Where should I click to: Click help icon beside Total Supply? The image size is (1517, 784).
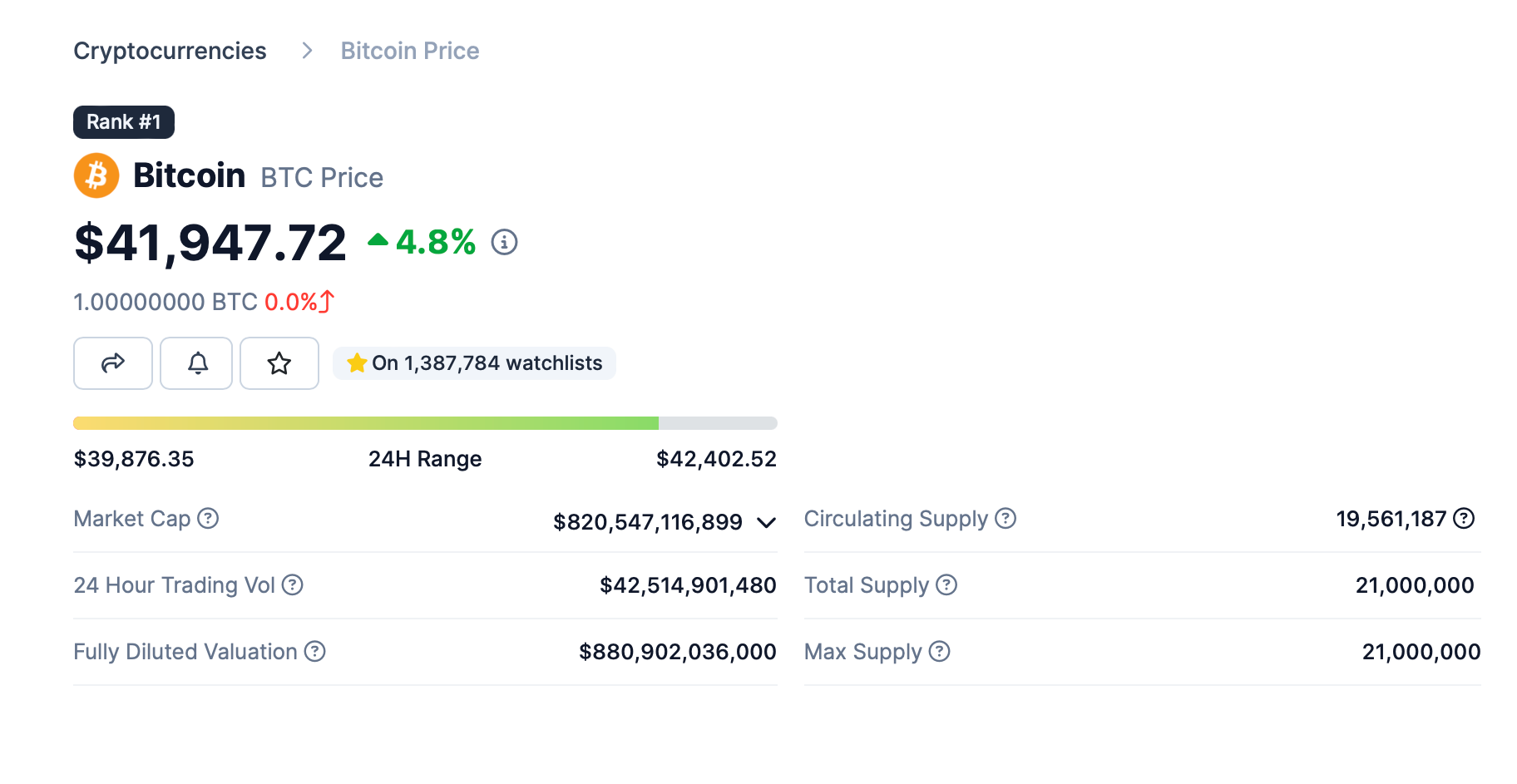pos(946,584)
